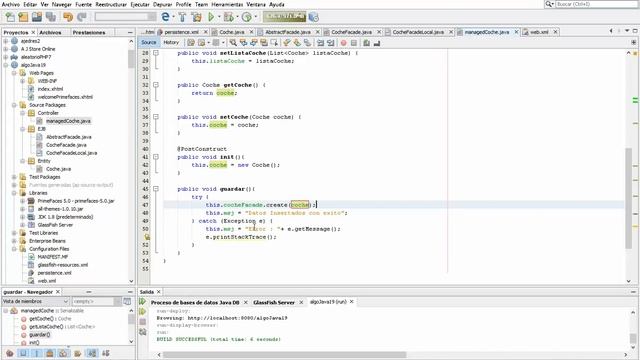Toggle Show Static Members filter in Navigator

[x=37, y=353]
